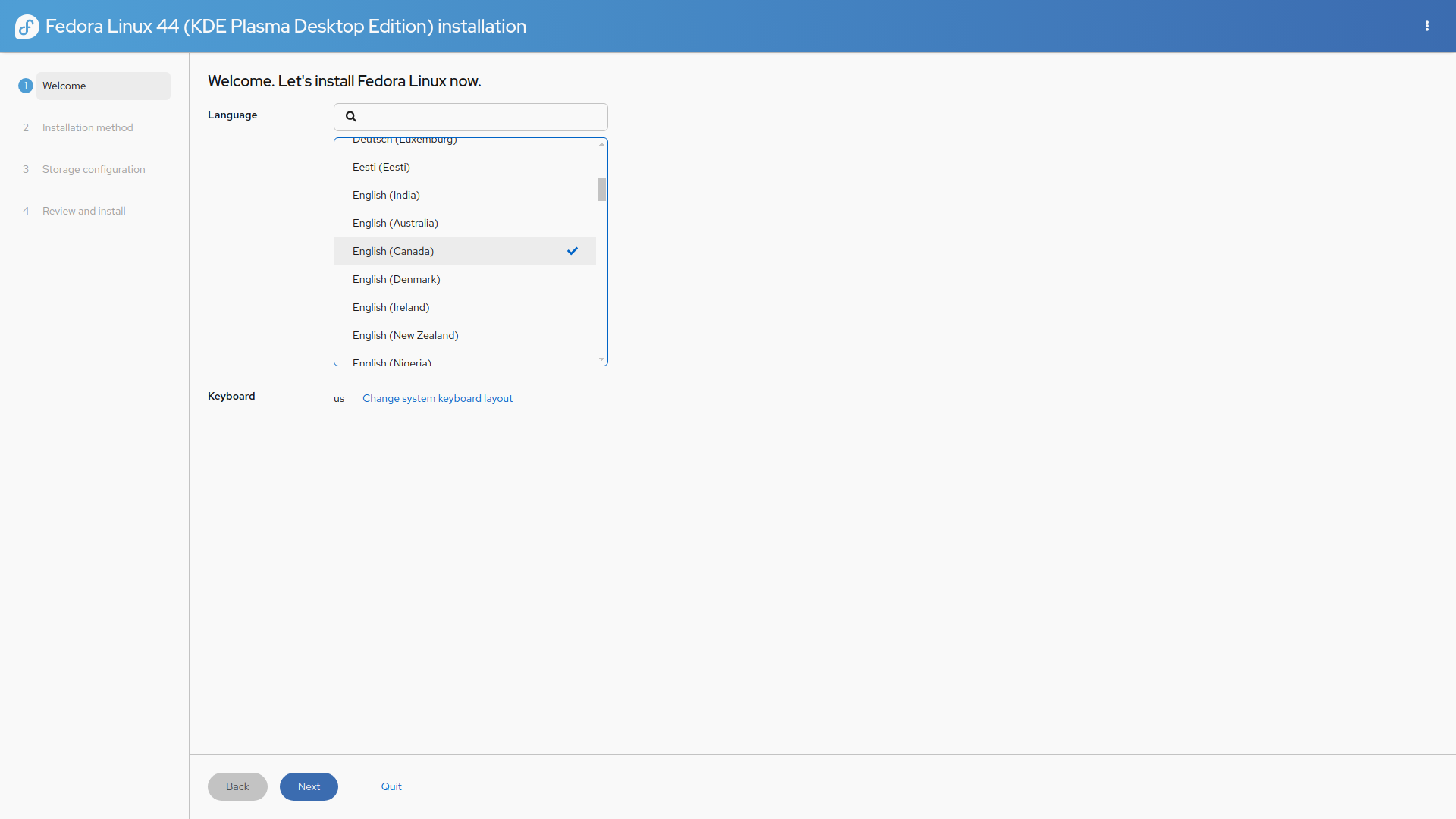The width and height of the screenshot is (1456, 819).
Task: Click the Fedora logo icon
Action: (x=27, y=27)
